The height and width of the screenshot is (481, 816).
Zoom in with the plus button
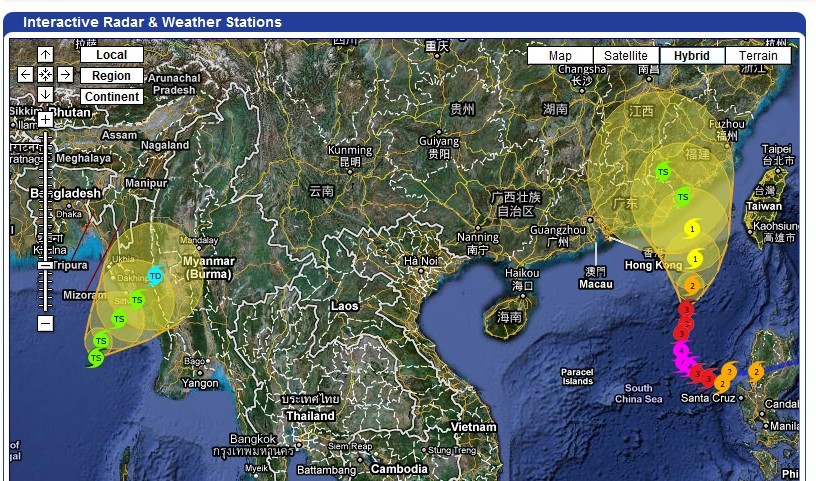[45, 119]
